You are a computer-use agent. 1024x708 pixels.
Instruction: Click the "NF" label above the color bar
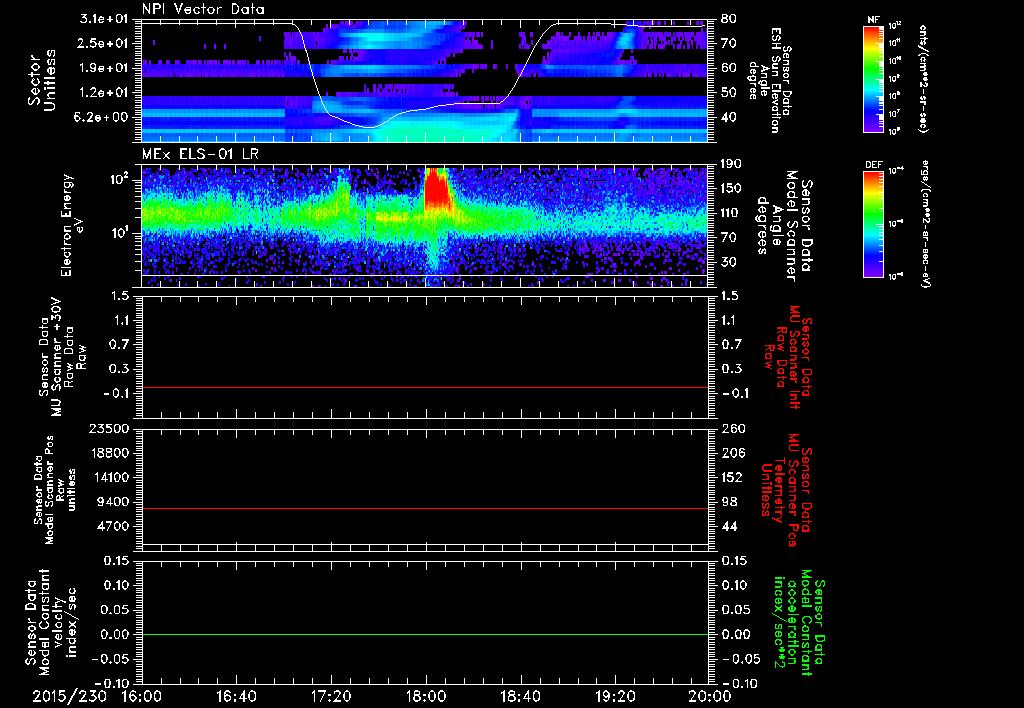874,20
